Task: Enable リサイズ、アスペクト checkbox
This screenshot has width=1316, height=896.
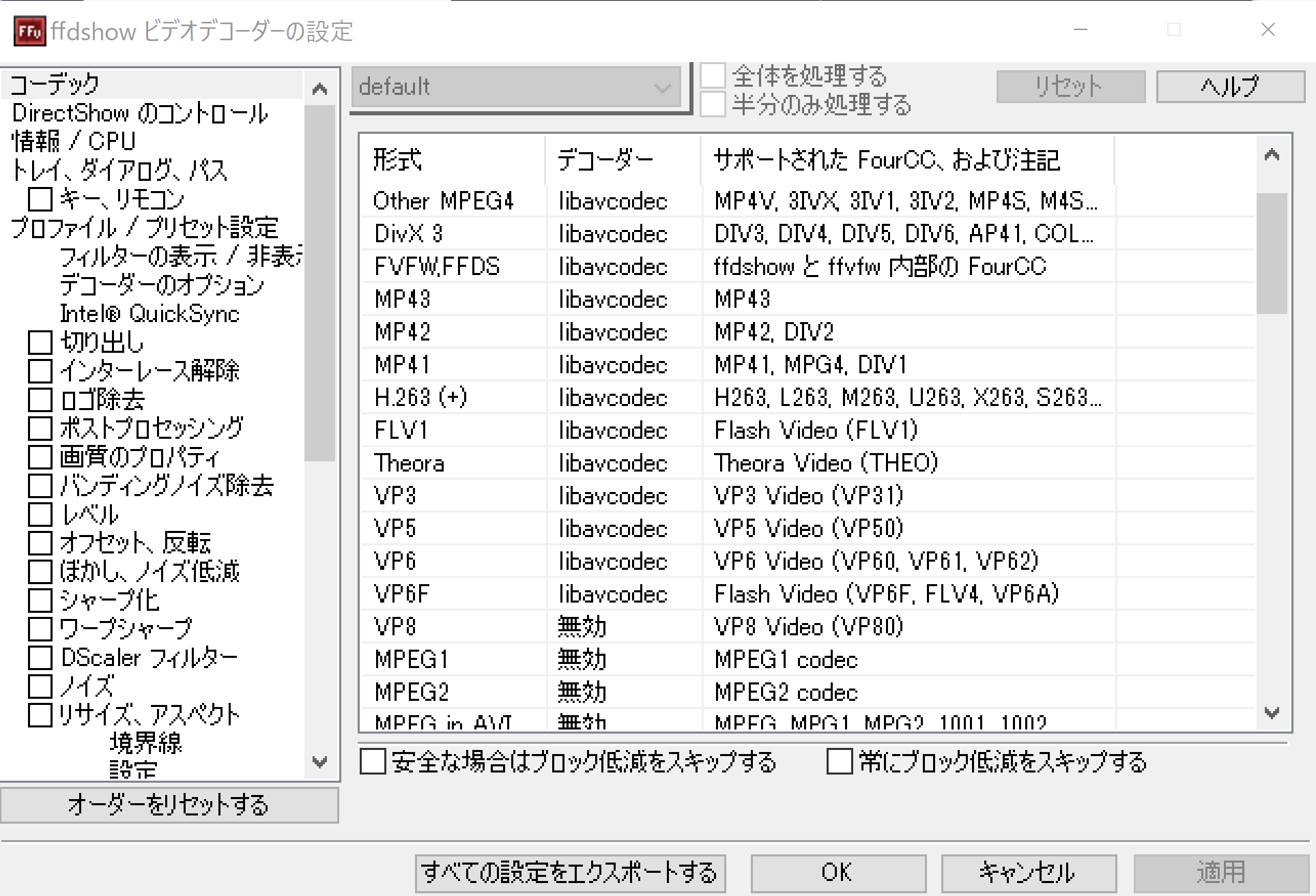Action: click(x=40, y=715)
